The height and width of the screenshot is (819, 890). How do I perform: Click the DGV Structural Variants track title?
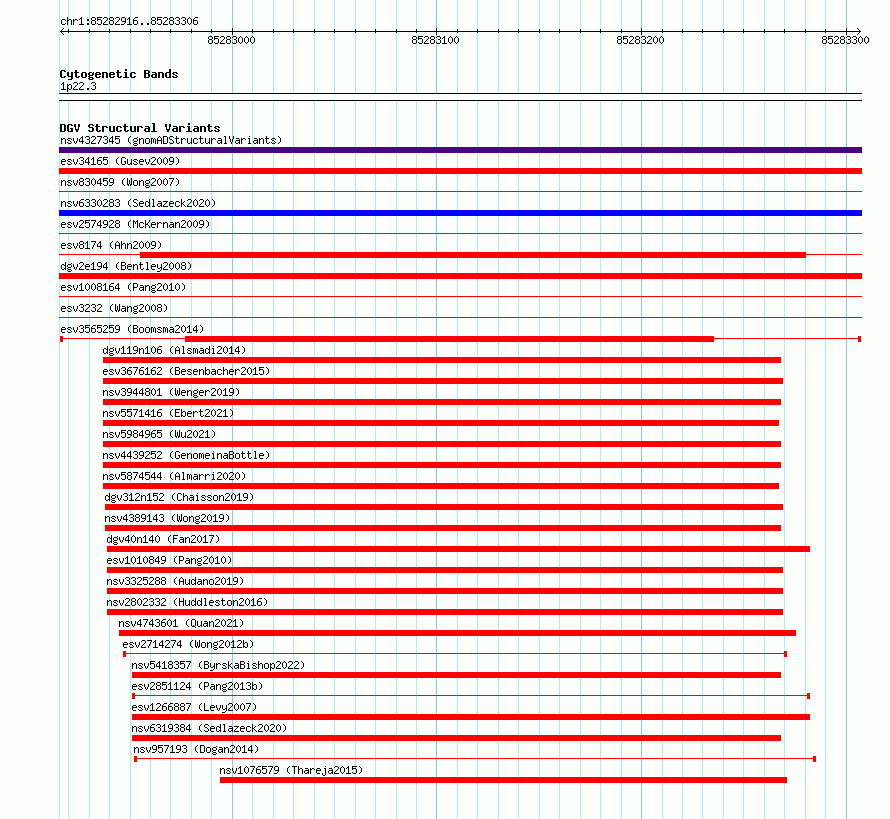pyautogui.click(x=140, y=128)
